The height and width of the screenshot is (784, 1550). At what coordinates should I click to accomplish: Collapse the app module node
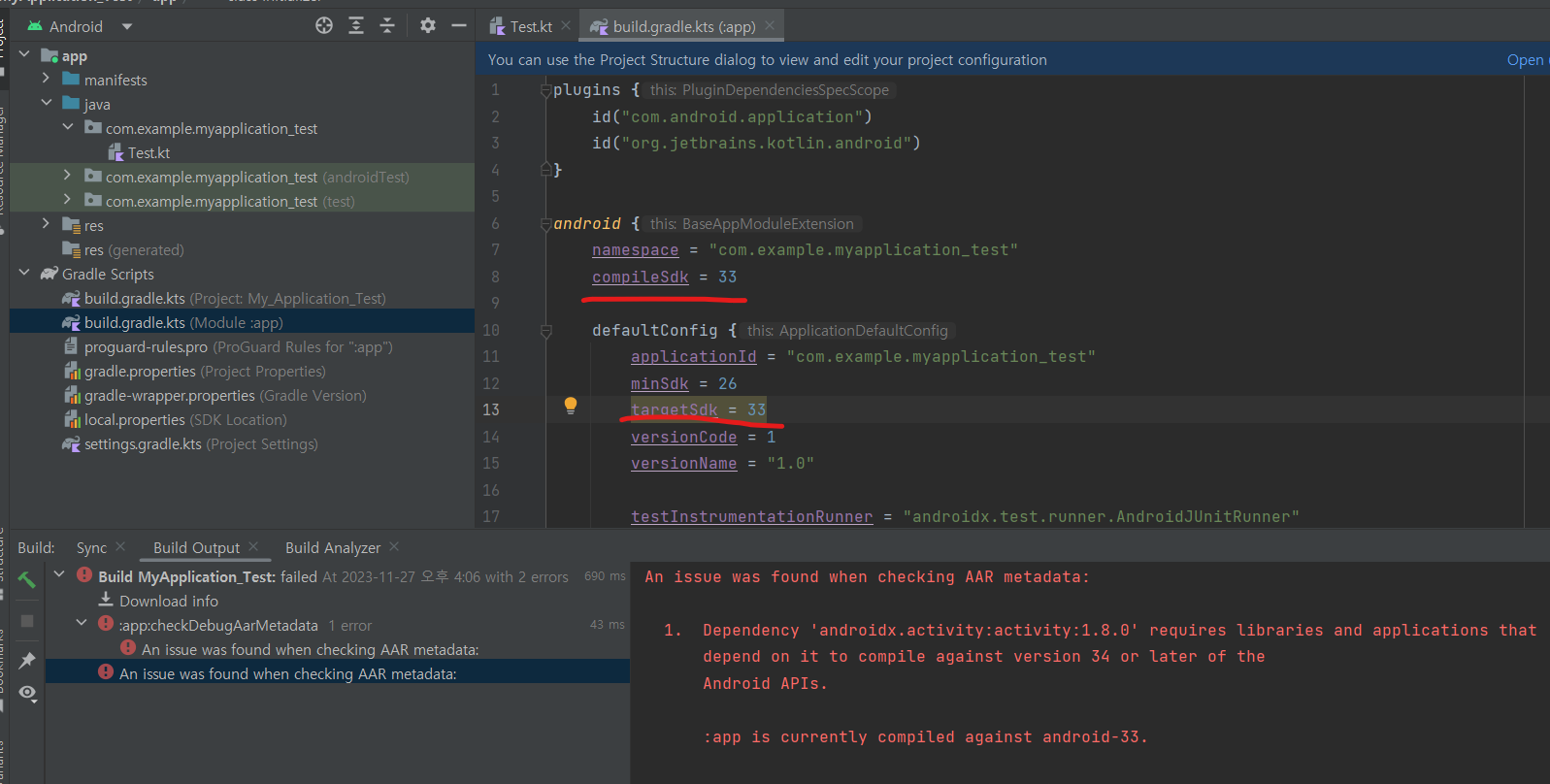(24, 55)
